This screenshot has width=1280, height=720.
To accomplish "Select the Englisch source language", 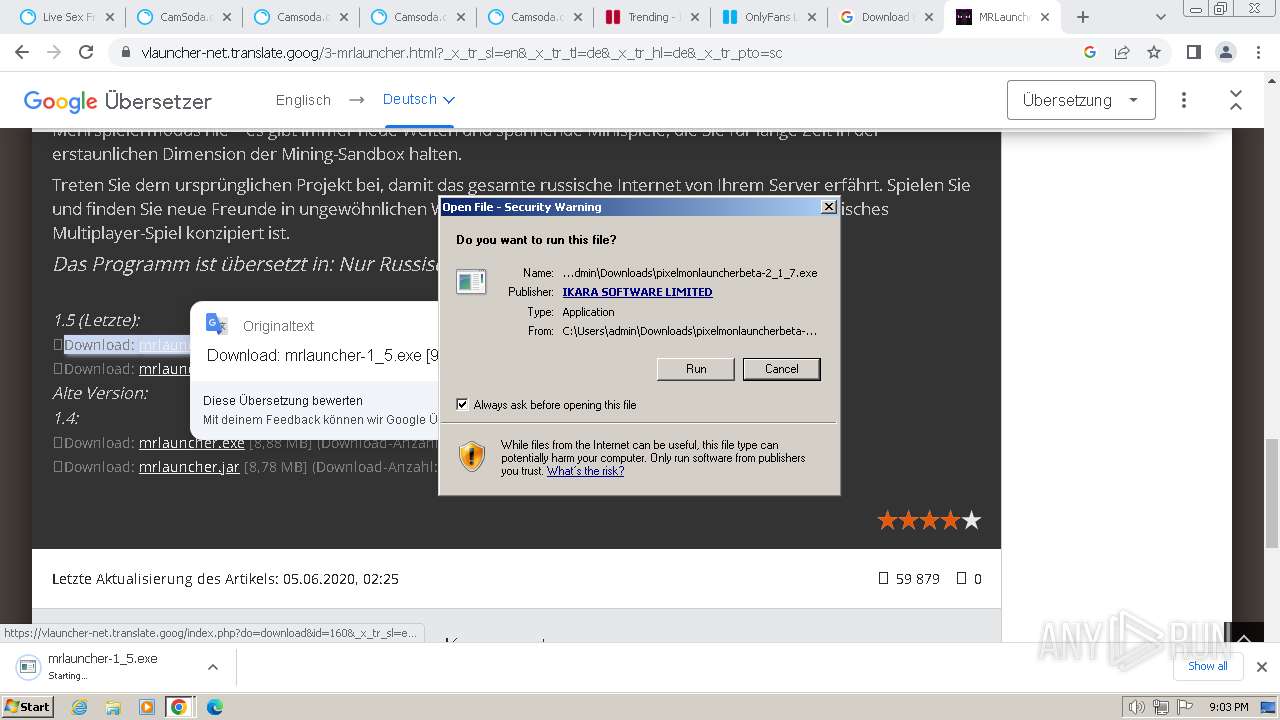I will pos(303,100).
